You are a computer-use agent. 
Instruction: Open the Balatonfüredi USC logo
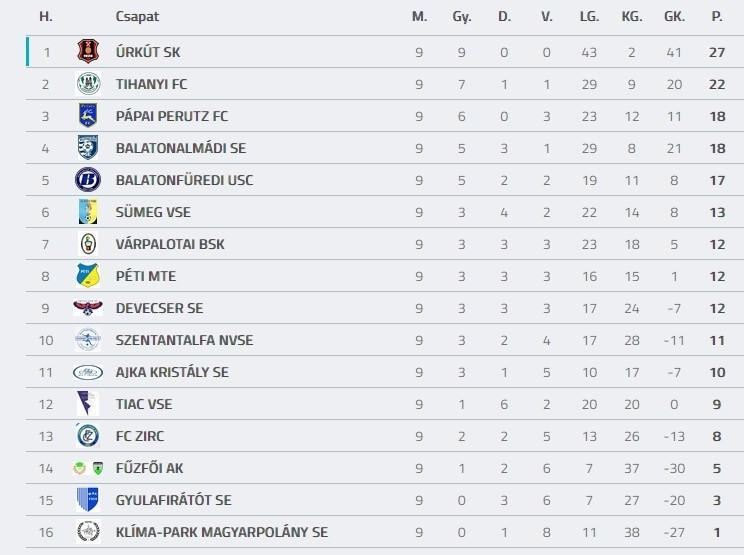point(88,180)
